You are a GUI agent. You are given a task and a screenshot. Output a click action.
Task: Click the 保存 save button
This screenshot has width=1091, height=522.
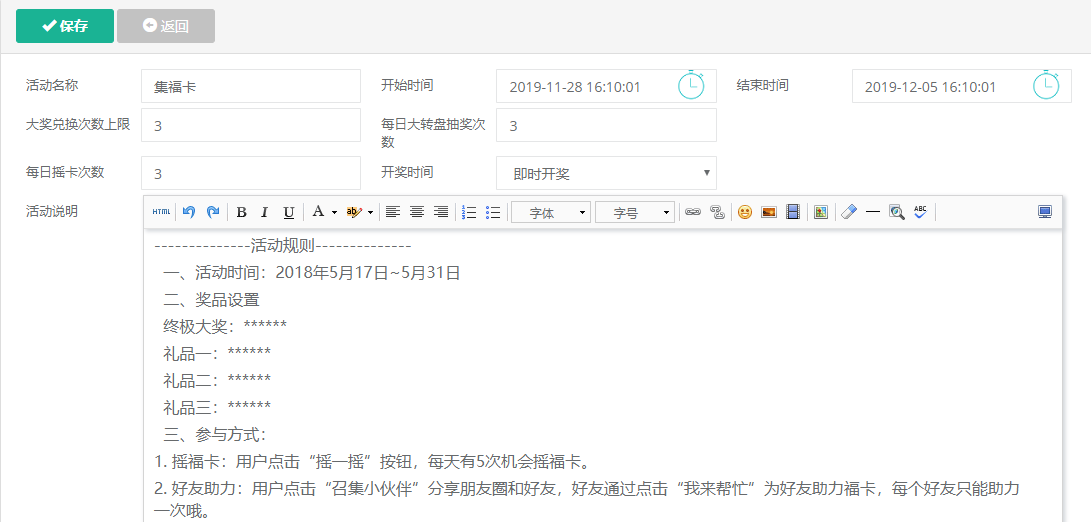(65, 26)
